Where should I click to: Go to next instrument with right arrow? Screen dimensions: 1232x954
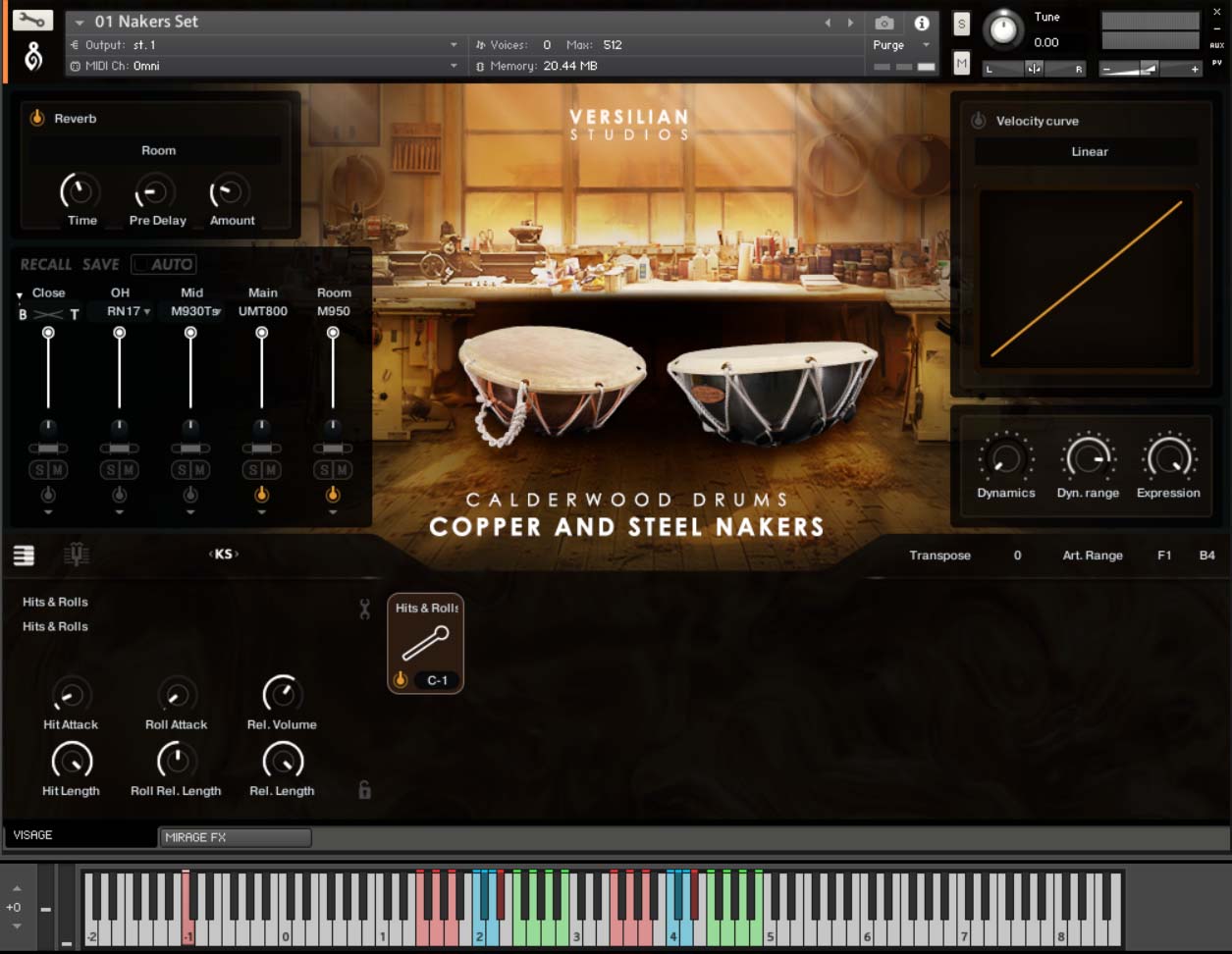850,23
